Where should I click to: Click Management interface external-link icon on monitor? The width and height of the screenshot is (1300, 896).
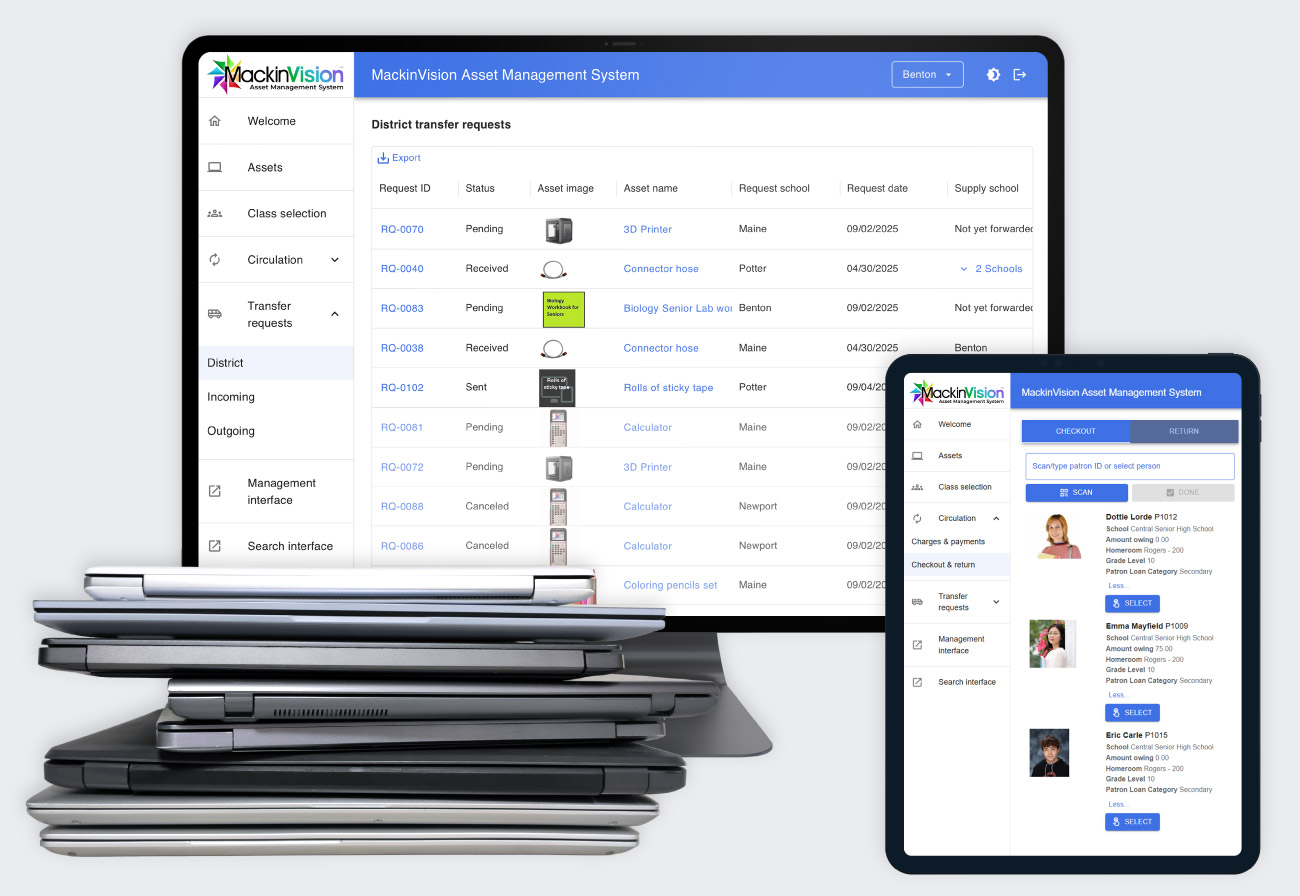click(x=214, y=491)
